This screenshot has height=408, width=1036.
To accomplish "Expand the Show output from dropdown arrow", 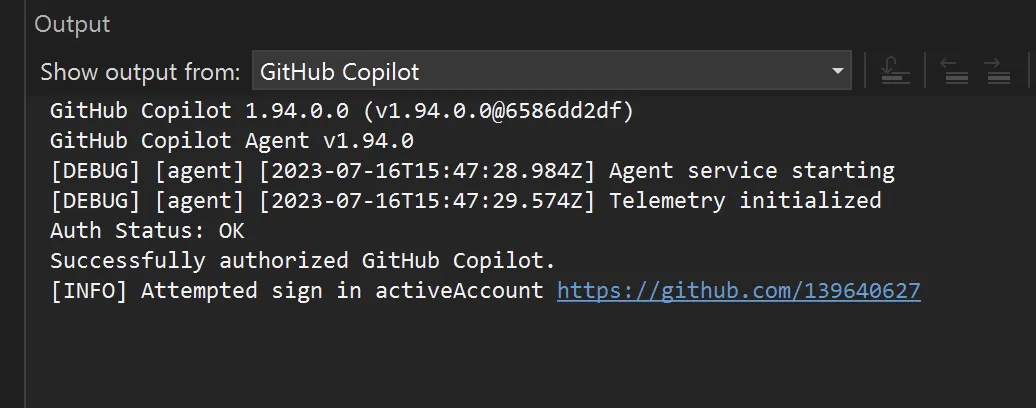I will click(838, 72).
